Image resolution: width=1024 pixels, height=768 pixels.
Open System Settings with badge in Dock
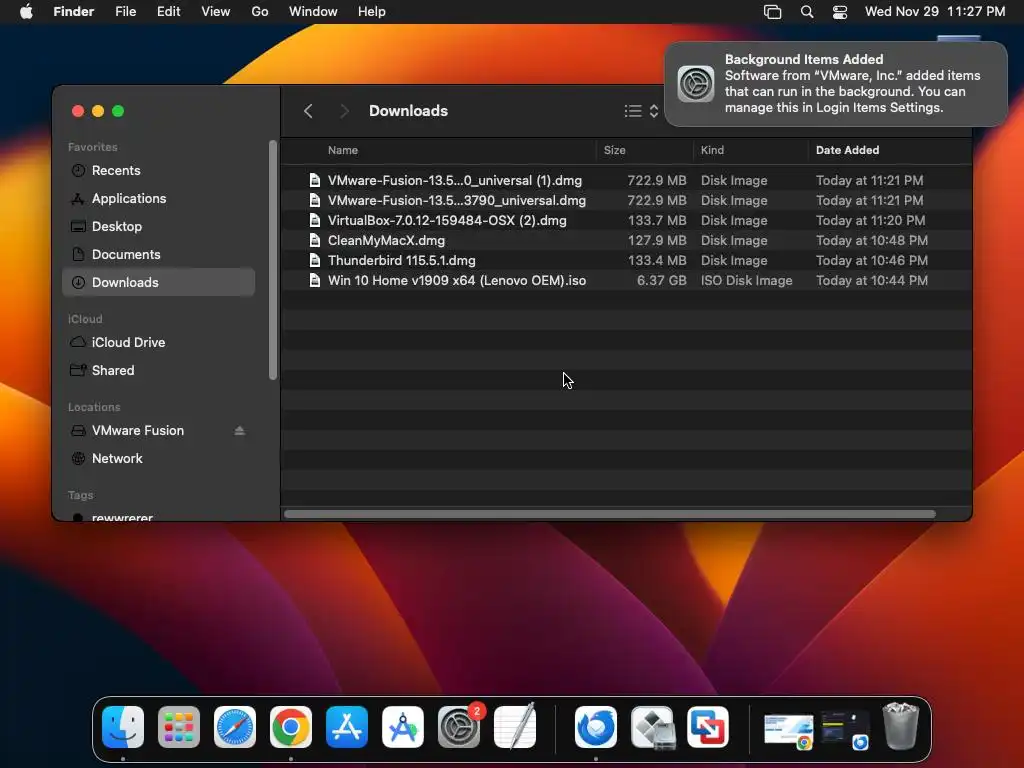[x=459, y=727]
